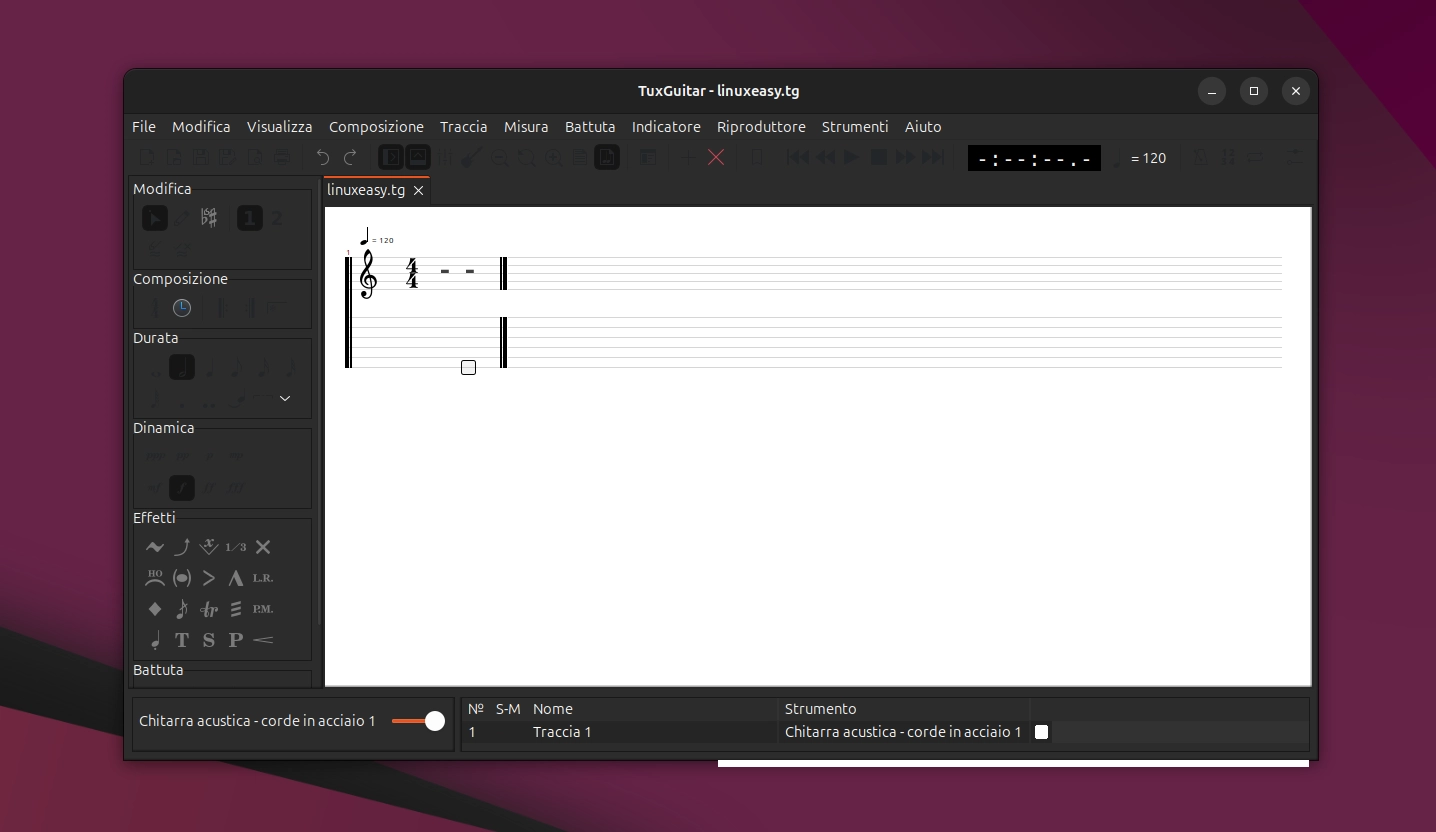Open the time signature clock icon
The width and height of the screenshot is (1436, 832).
[182, 308]
